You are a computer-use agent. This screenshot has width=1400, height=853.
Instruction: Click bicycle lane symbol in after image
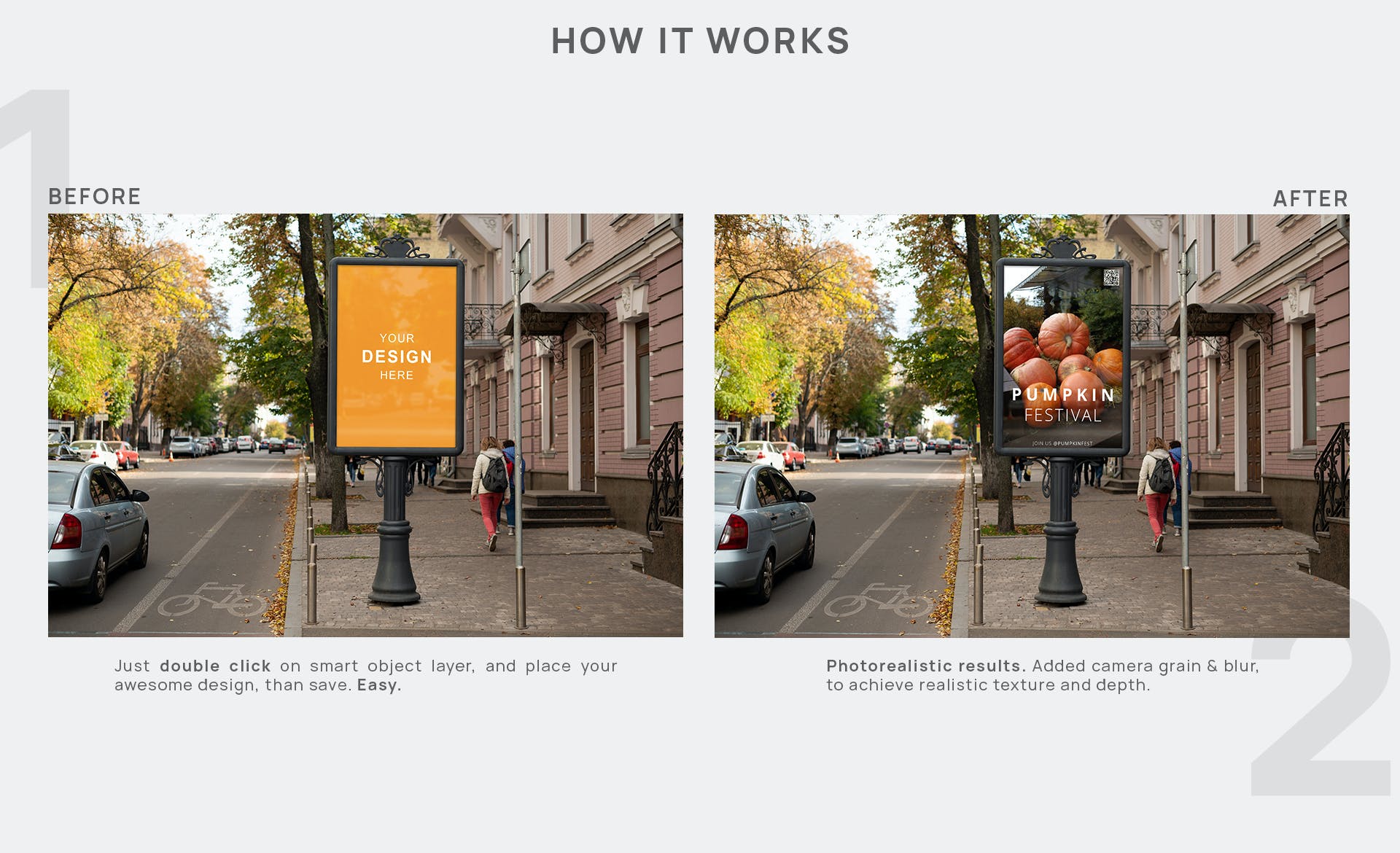879,600
